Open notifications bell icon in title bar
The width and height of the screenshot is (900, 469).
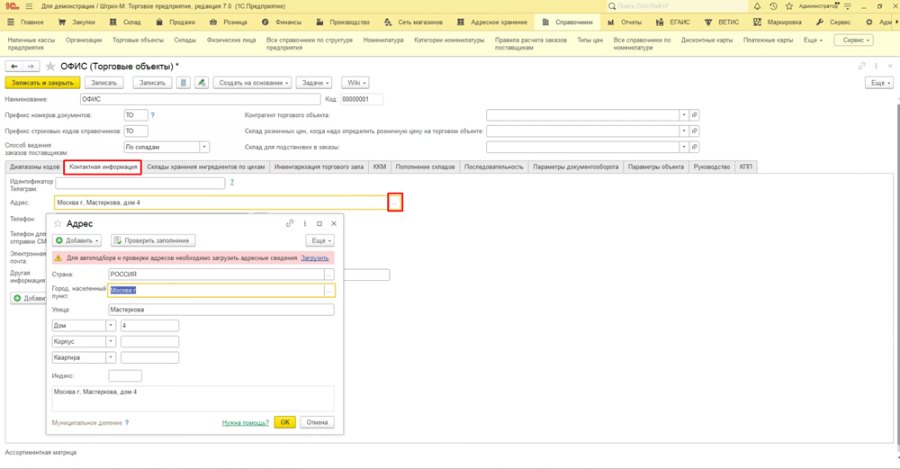(x=757, y=6)
